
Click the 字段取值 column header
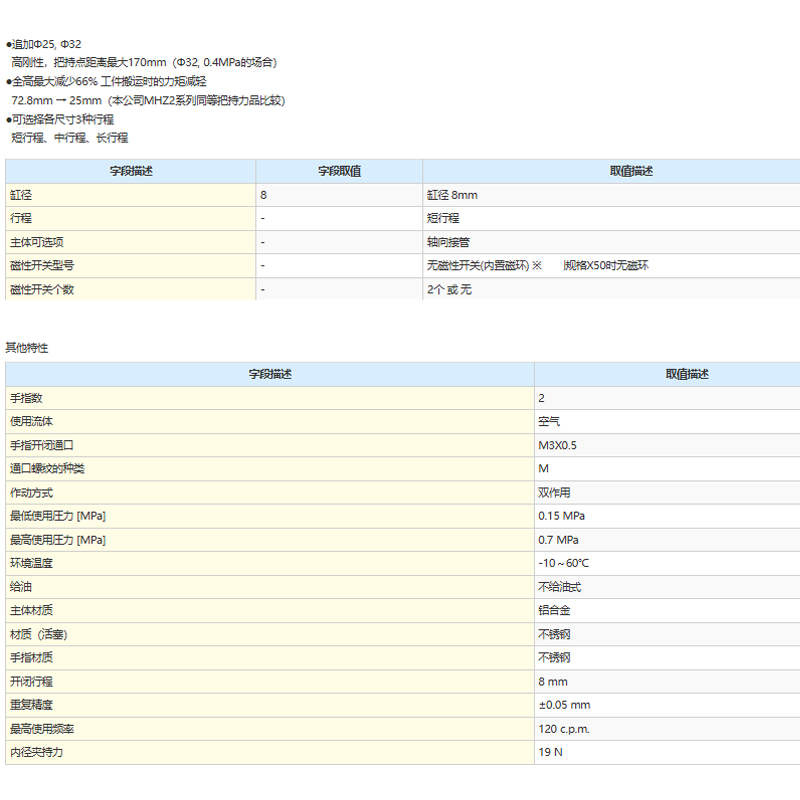click(x=339, y=171)
